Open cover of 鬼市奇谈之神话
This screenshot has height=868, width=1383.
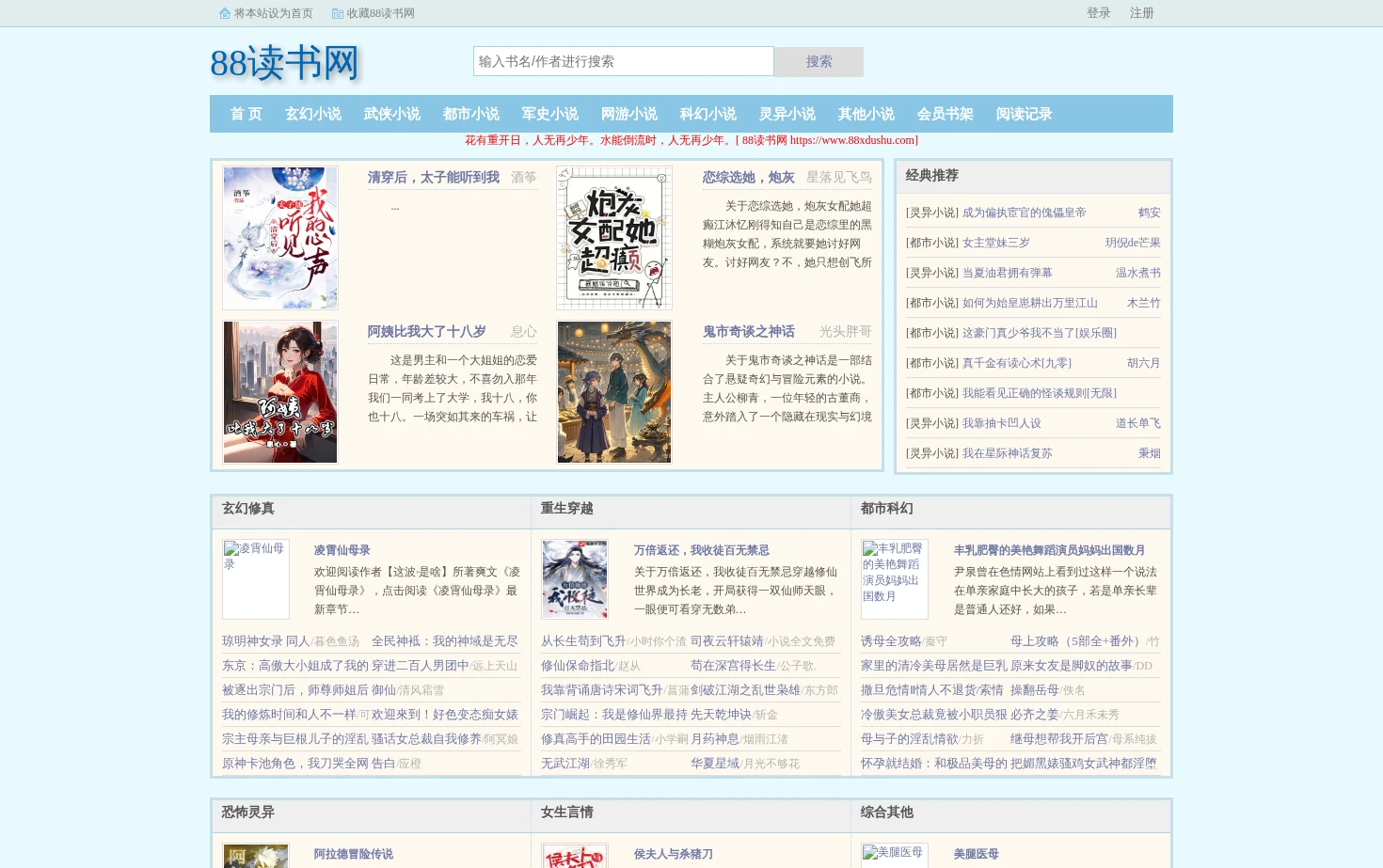point(614,392)
